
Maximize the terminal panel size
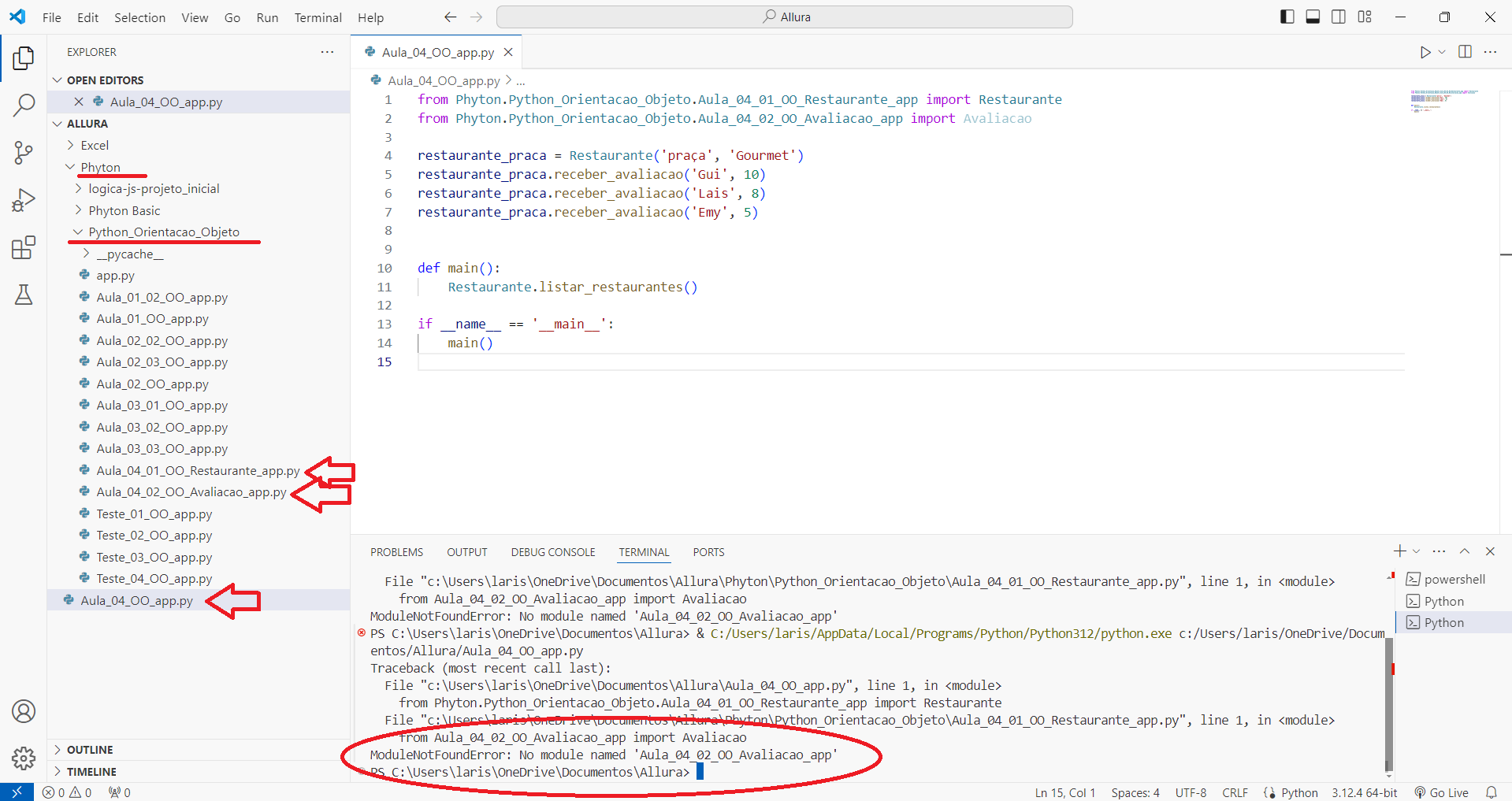pyautogui.click(x=1465, y=551)
